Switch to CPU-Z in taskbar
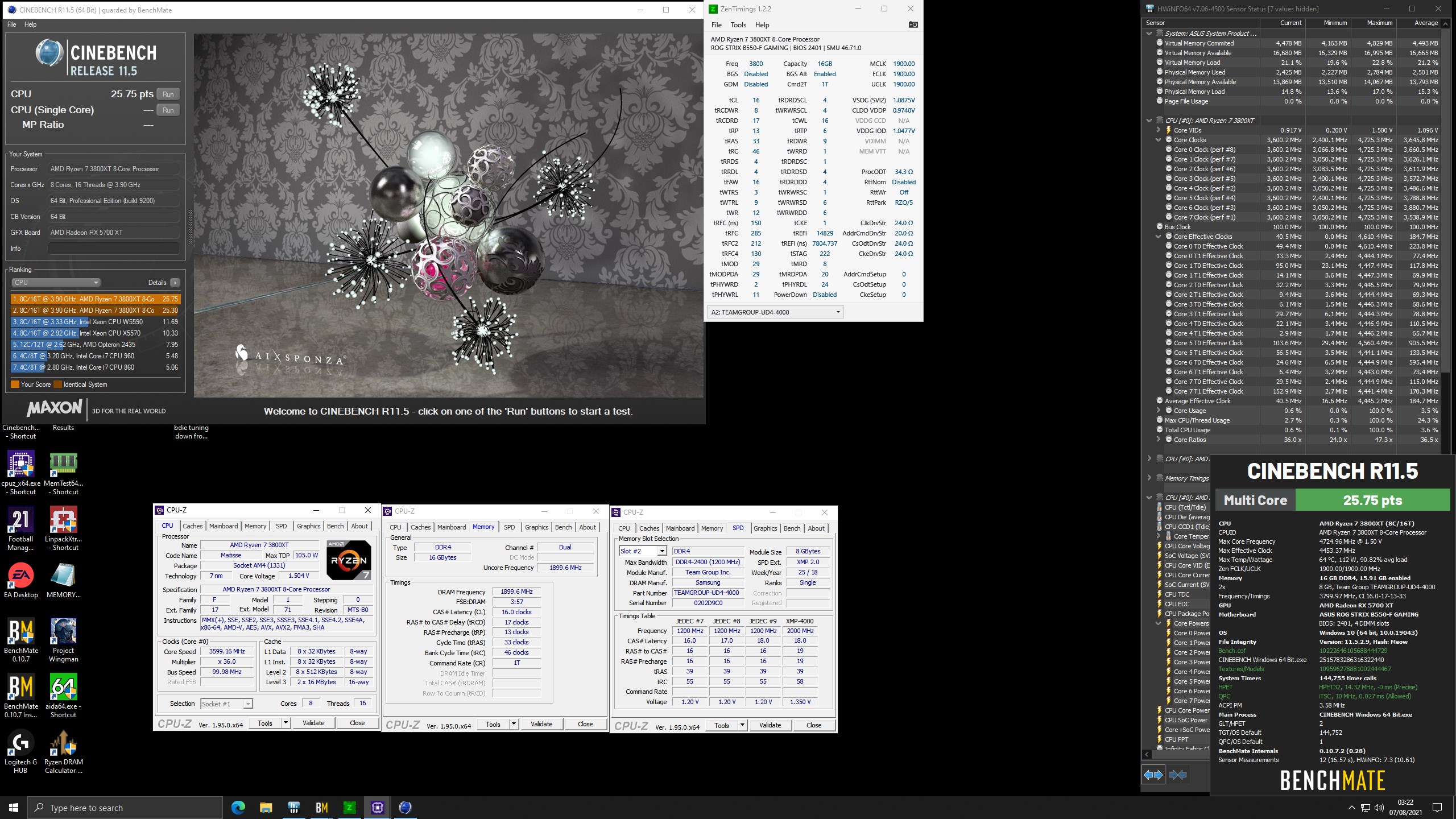The image size is (1456, 819). [378, 807]
